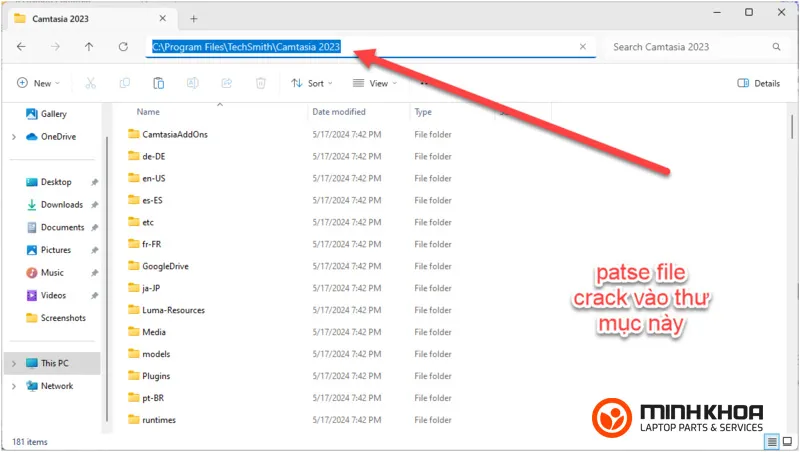Click the Up directory arrow
The width and height of the screenshot is (800, 452).
pos(89,47)
